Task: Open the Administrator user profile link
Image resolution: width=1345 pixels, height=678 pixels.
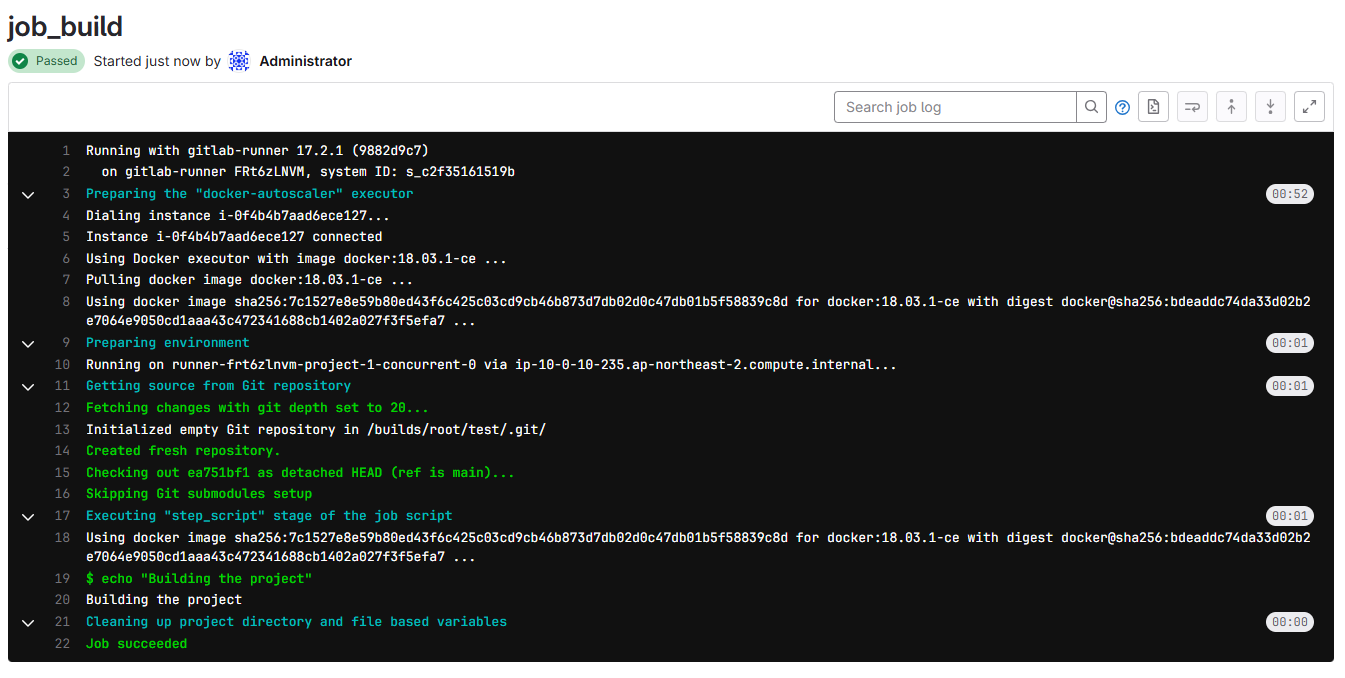Action: (x=305, y=61)
